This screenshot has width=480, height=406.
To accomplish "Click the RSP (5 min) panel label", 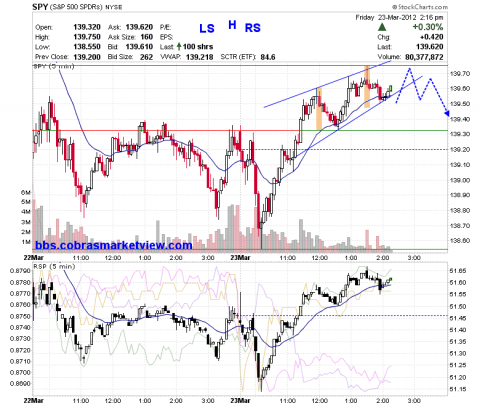I will click(54, 266).
